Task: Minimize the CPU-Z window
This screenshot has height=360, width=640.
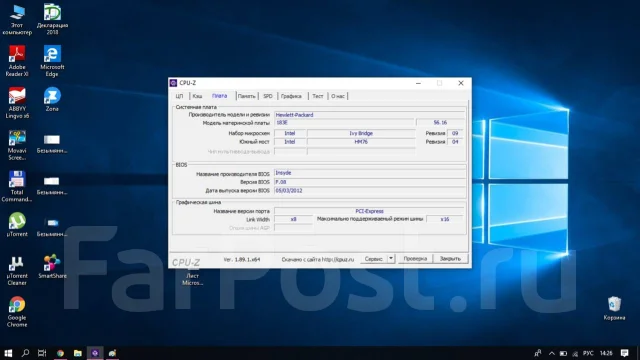Action: click(x=418, y=83)
